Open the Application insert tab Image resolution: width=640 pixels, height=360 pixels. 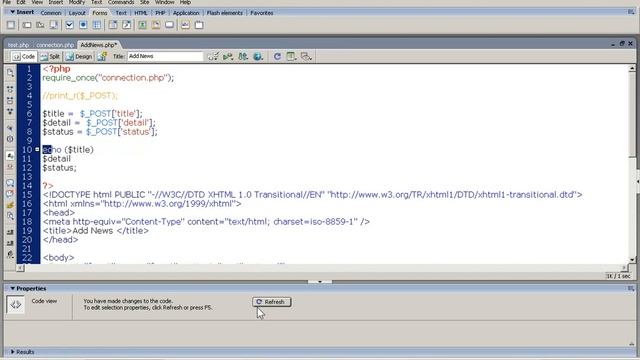click(x=186, y=13)
